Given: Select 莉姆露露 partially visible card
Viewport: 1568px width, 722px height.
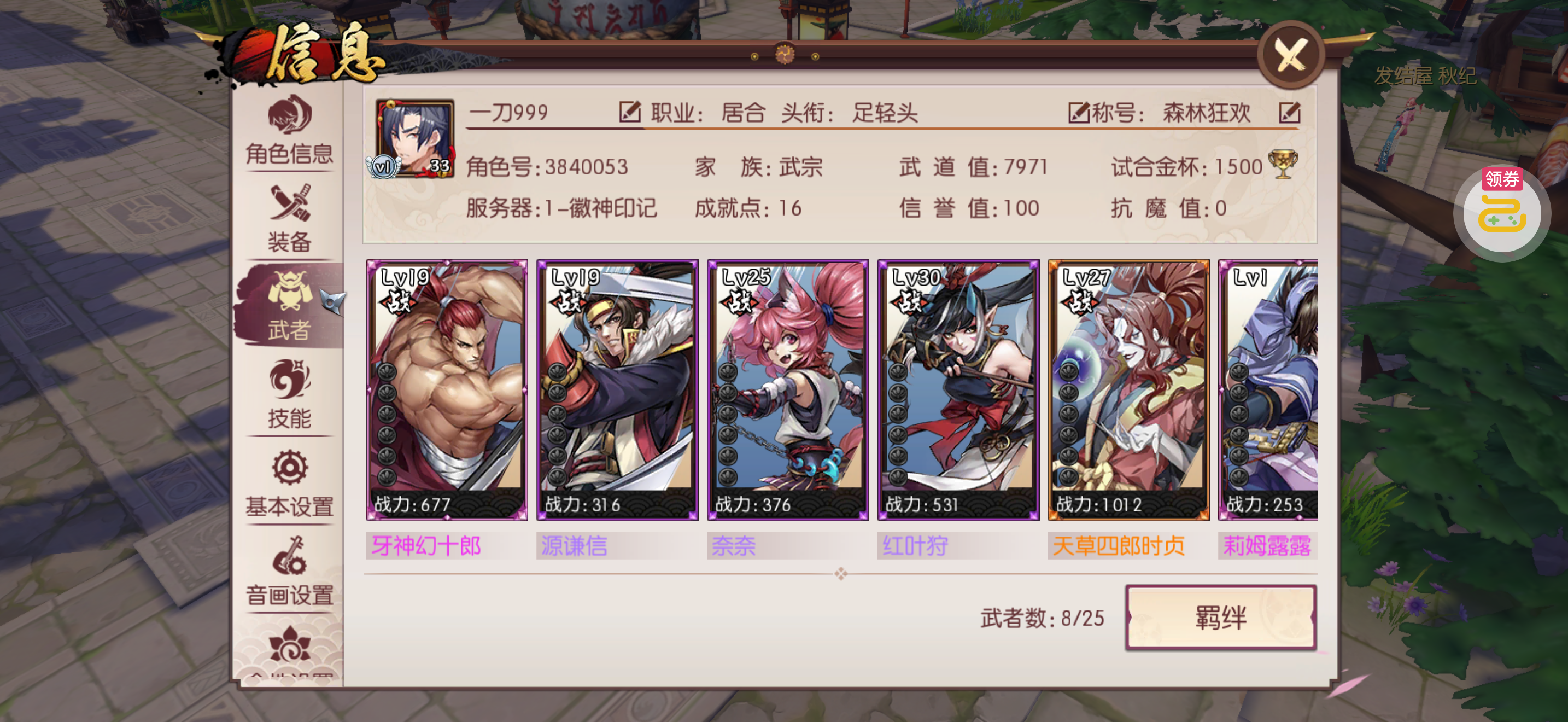Looking at the screenshot, I should click(x=1268, y=390).
